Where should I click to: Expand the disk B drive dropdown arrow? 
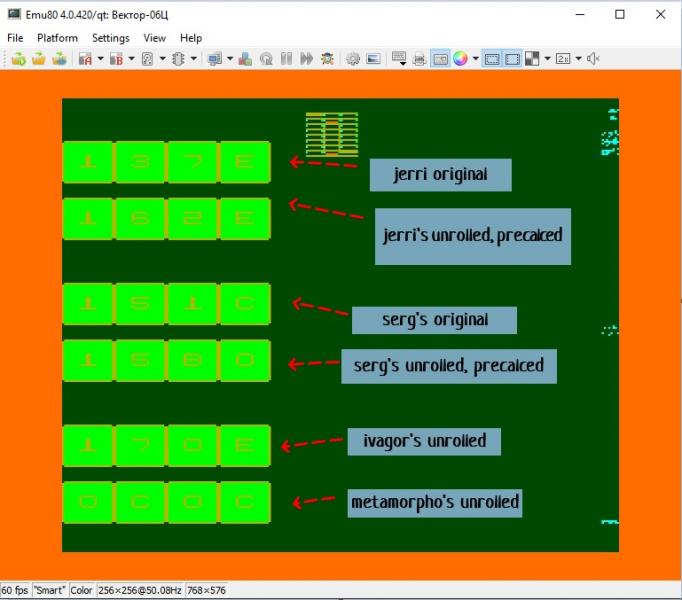[x=130, y=59]
